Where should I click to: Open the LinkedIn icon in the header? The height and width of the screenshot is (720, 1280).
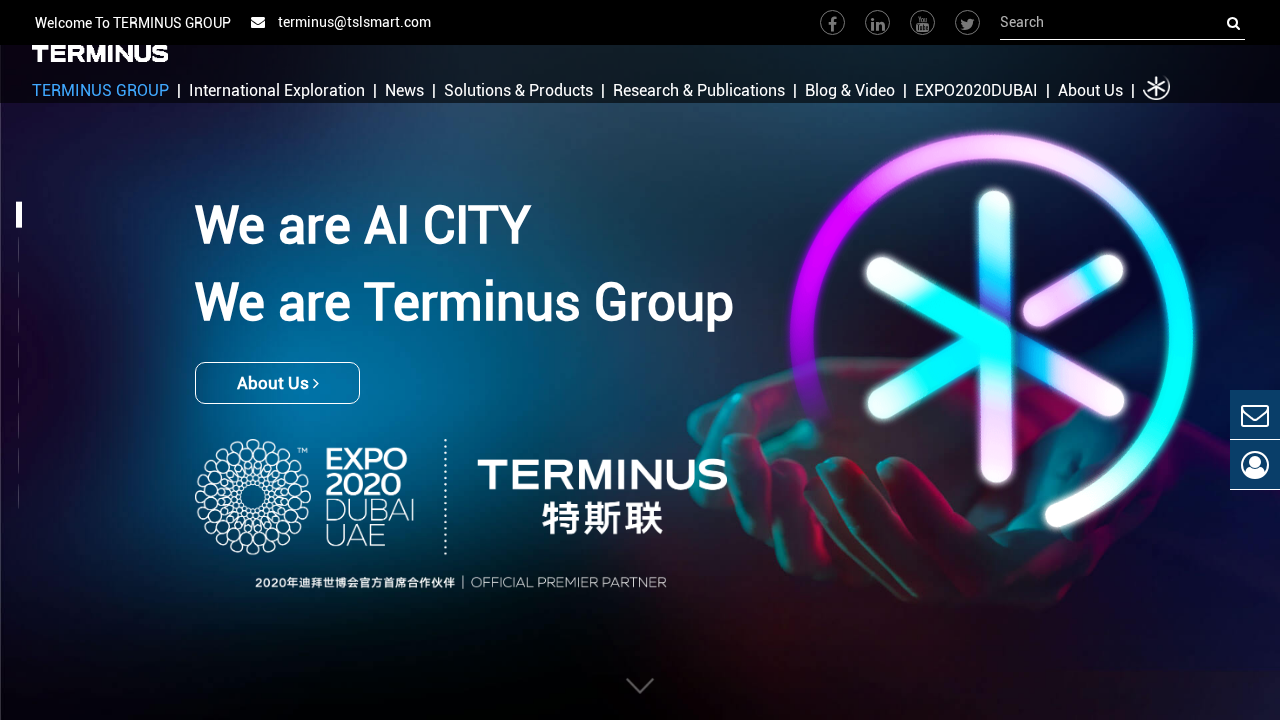pos(876,20)
